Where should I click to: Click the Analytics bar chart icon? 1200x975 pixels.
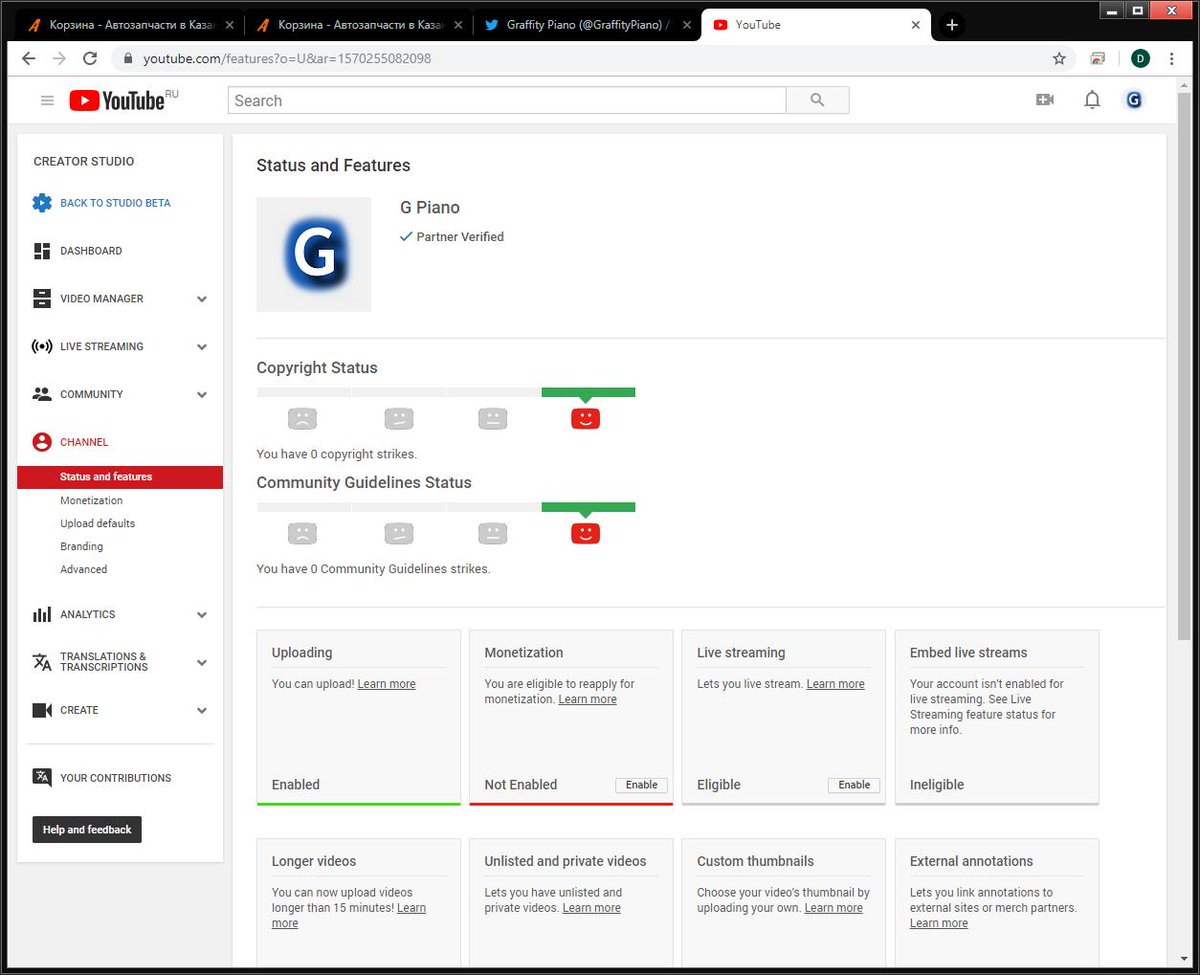coord(42,614)
